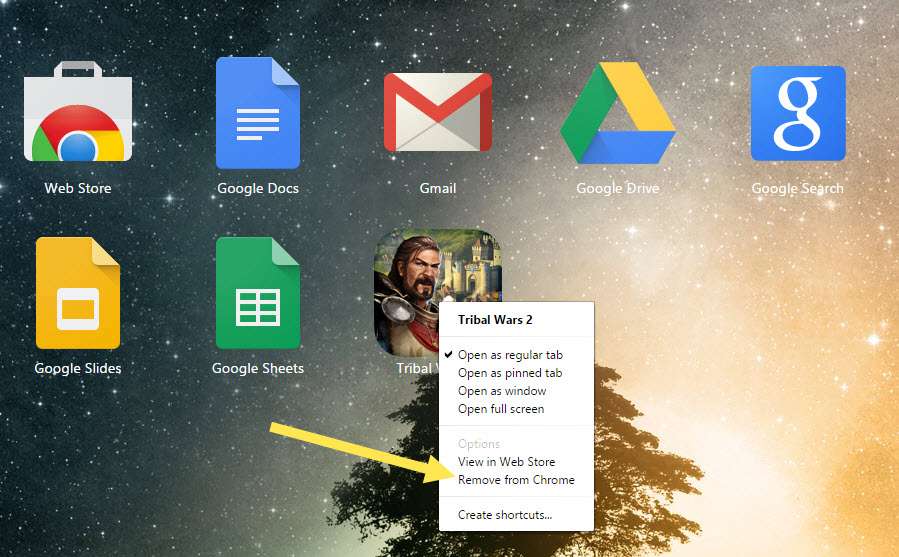Screen dimensions: 899x557
Task: Launch the Google Docs app icon
Action: (x=257, y=113)
